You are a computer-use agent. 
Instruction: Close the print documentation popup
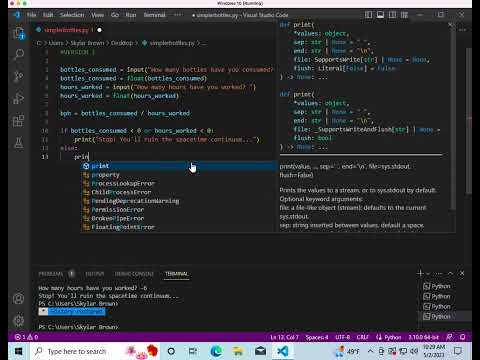[x=450, y=25]
